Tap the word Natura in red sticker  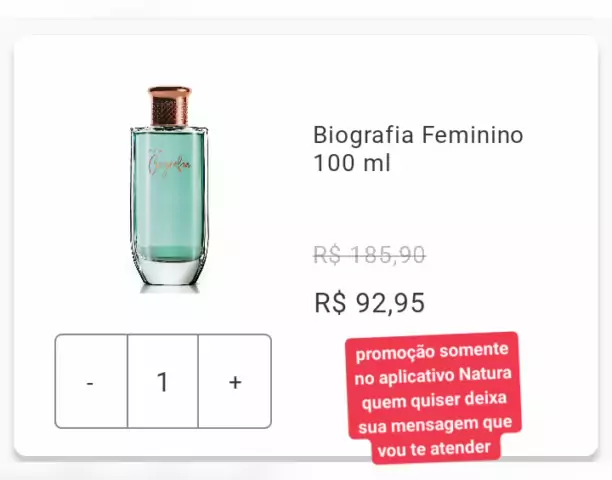pos(485,374)
